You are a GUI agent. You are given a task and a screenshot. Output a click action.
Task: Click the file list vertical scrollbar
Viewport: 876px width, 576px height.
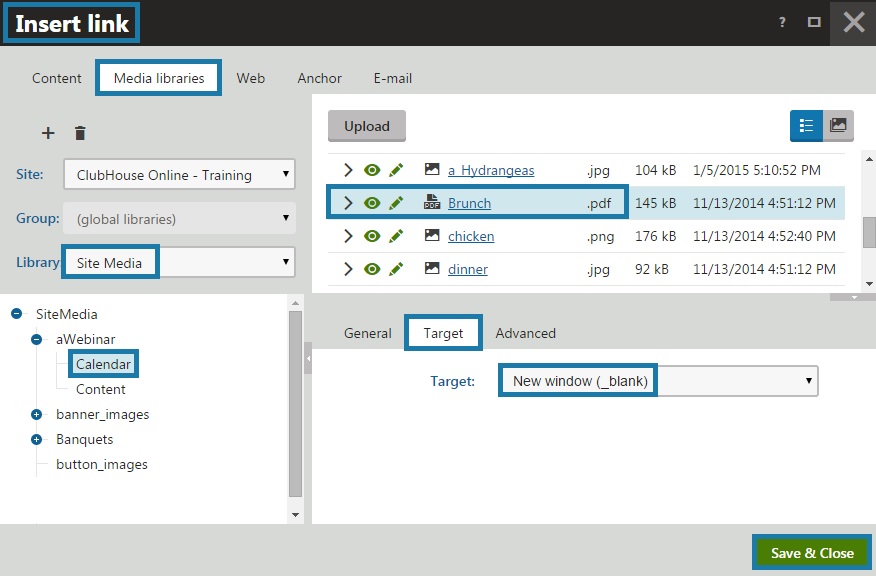[x=869, y=230]
